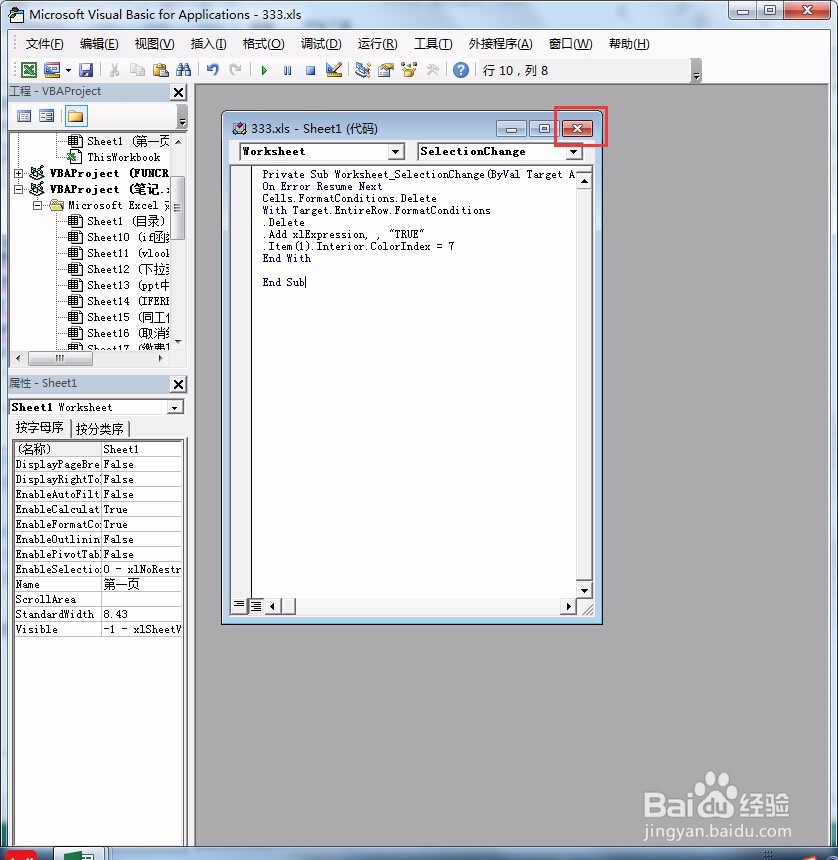Open the 调试 menu
This screenshot has height=860, width=838.
tap(321, 44)
